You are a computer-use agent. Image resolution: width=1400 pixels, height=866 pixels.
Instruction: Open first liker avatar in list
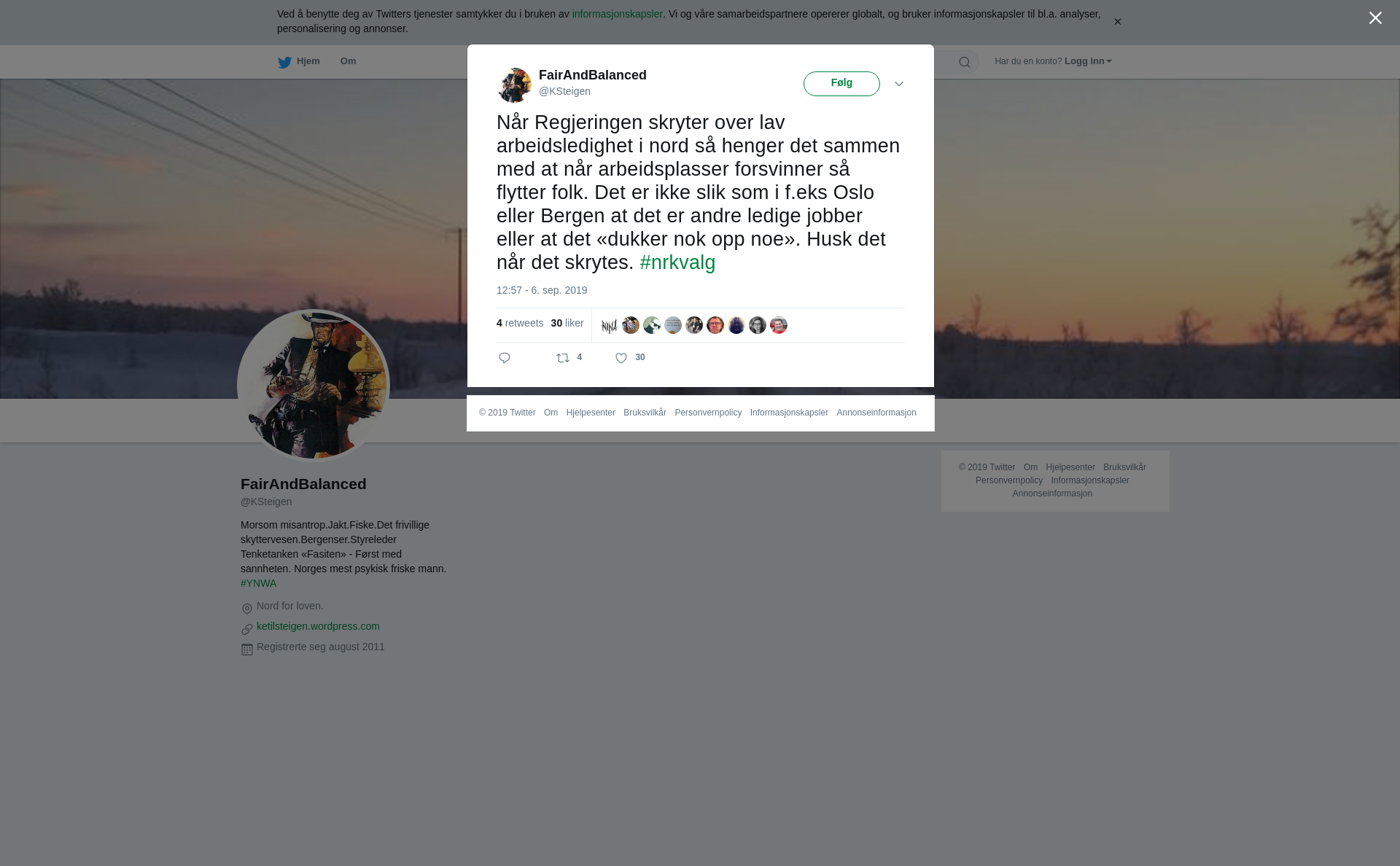pyautogui.click(x=610, y=325)
